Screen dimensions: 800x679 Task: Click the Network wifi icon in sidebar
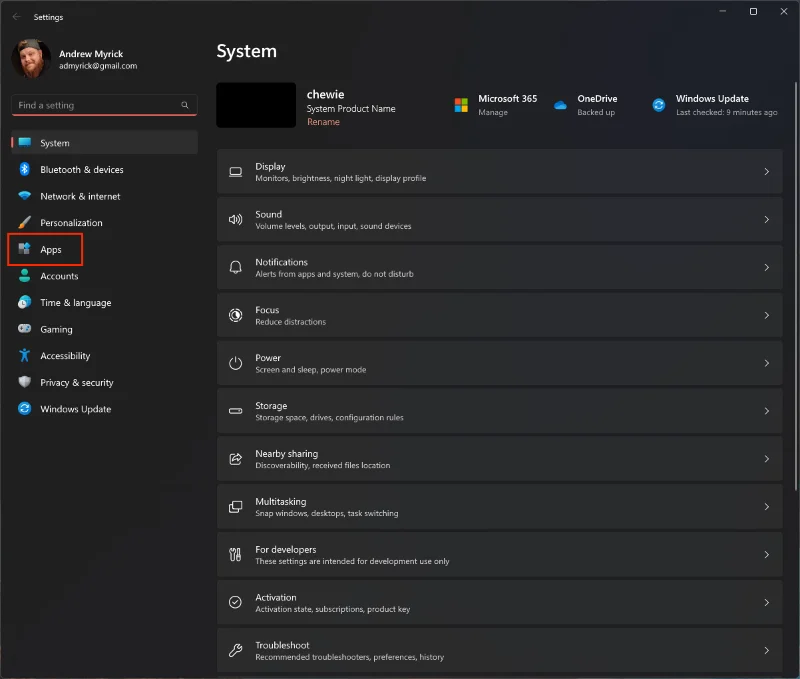tap(24, 195)
